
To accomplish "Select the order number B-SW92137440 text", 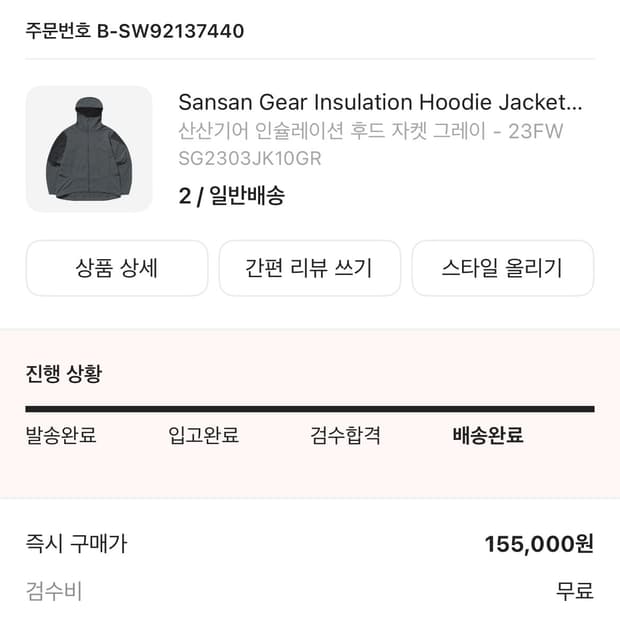I will tap(171, 31).
